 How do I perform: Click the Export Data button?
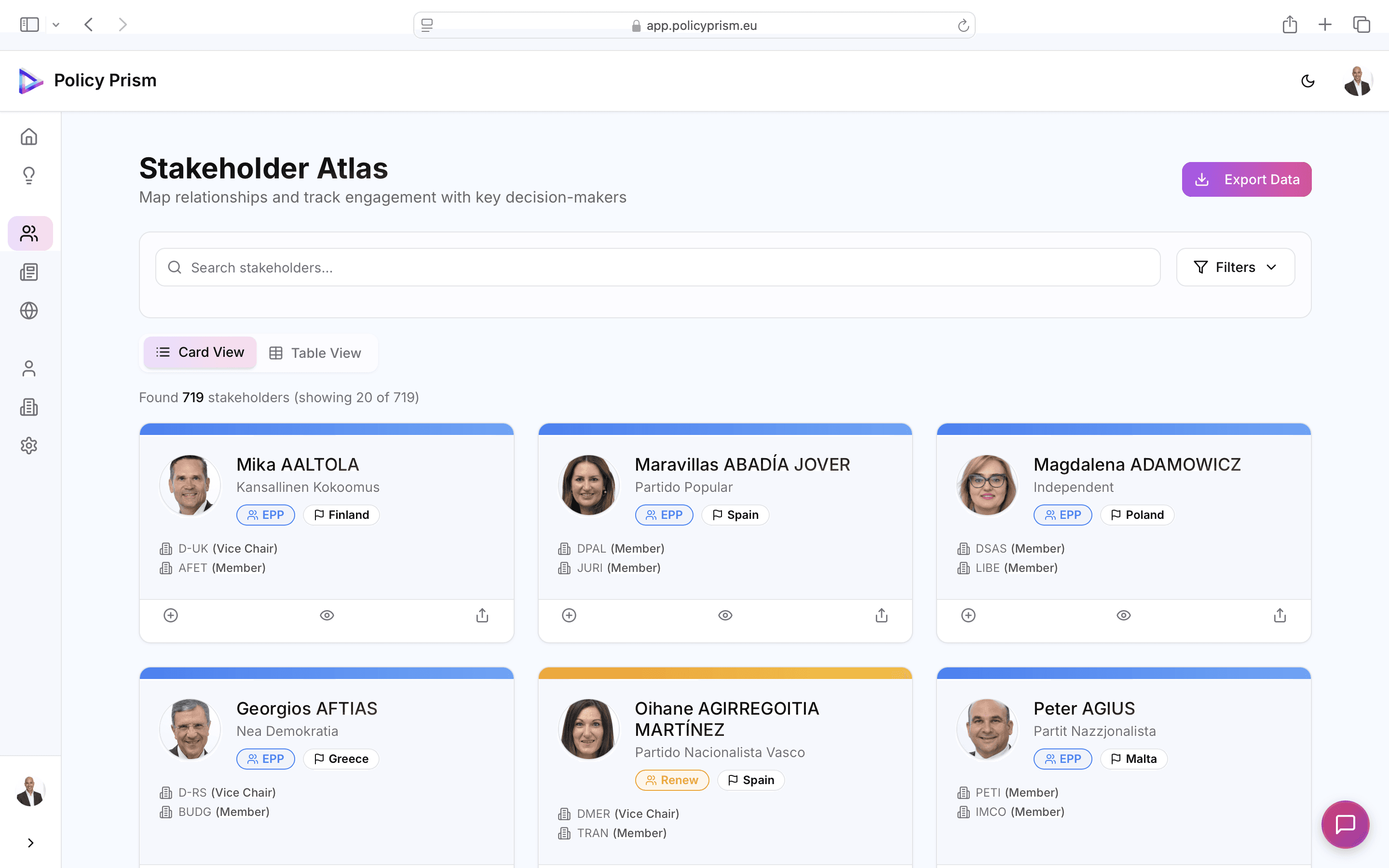[1246, 180]
